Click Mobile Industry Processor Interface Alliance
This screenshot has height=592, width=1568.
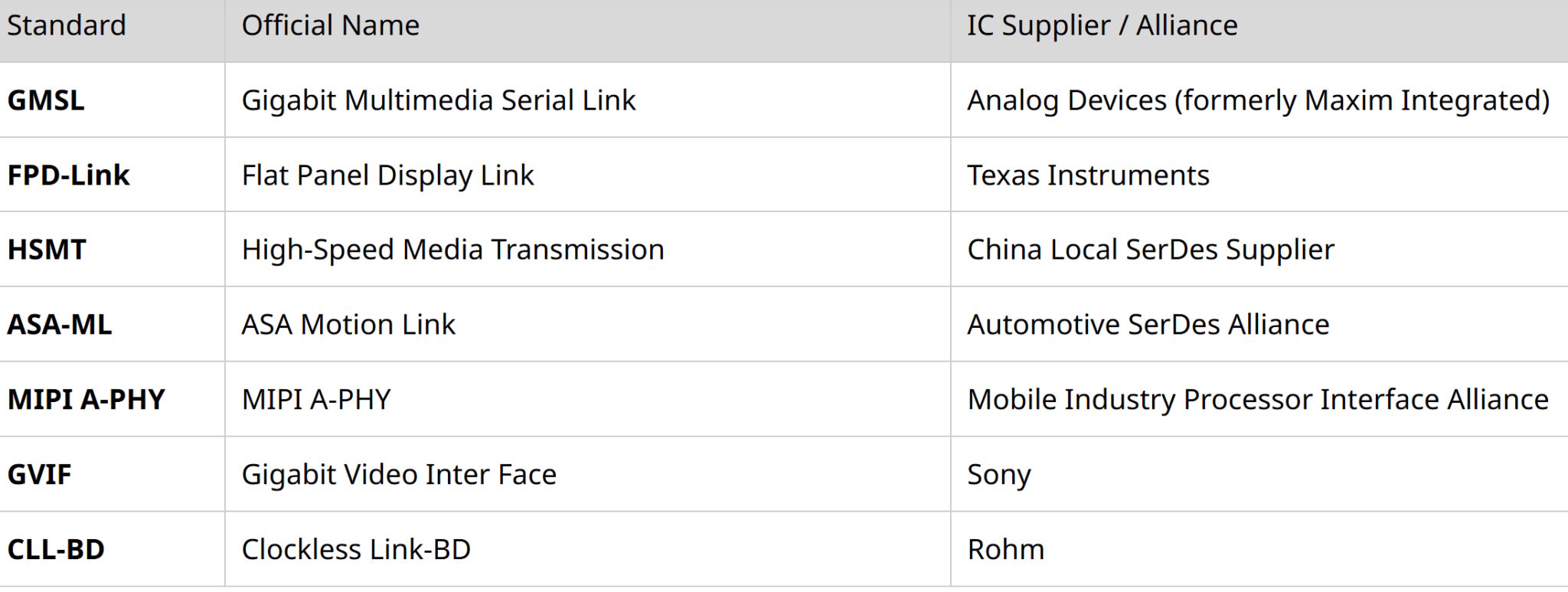[x=1257, y=400]
